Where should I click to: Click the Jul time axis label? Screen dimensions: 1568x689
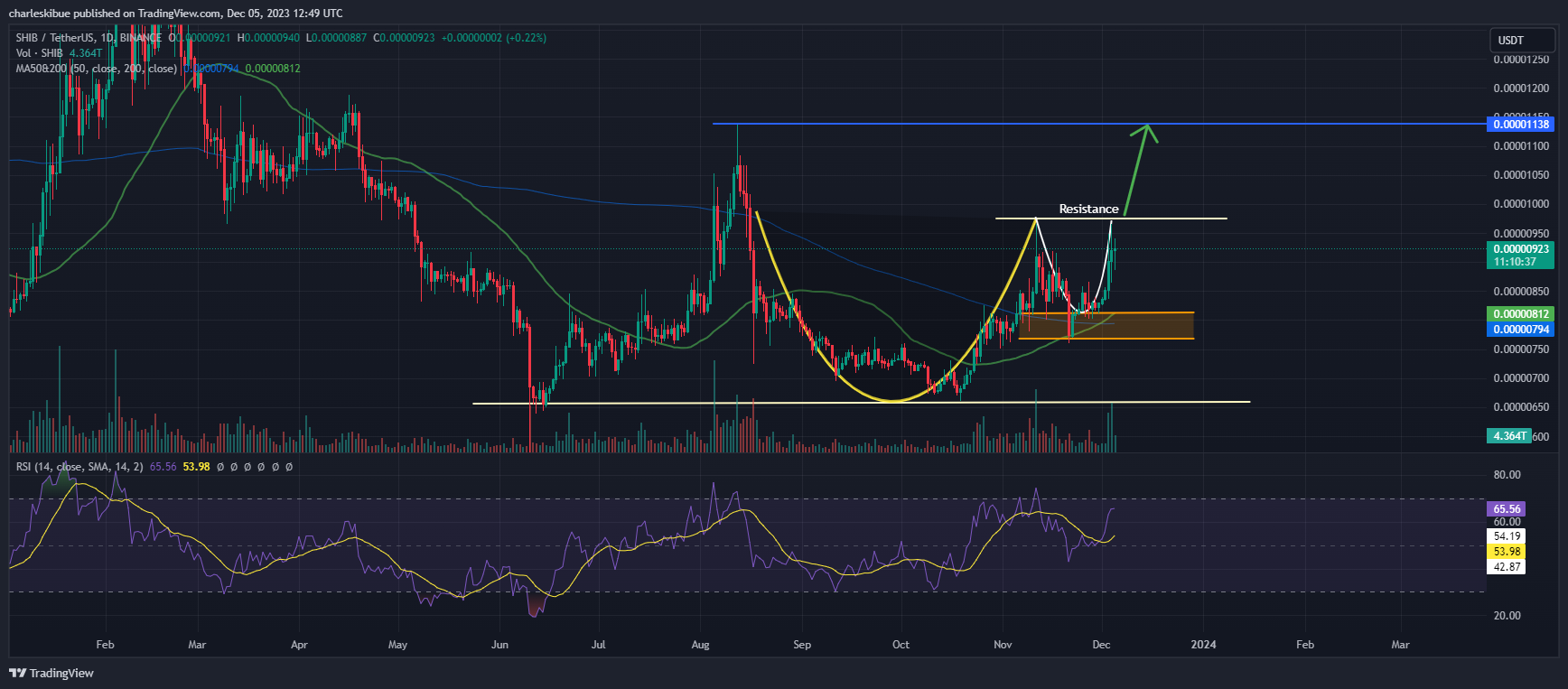[598, 645]
